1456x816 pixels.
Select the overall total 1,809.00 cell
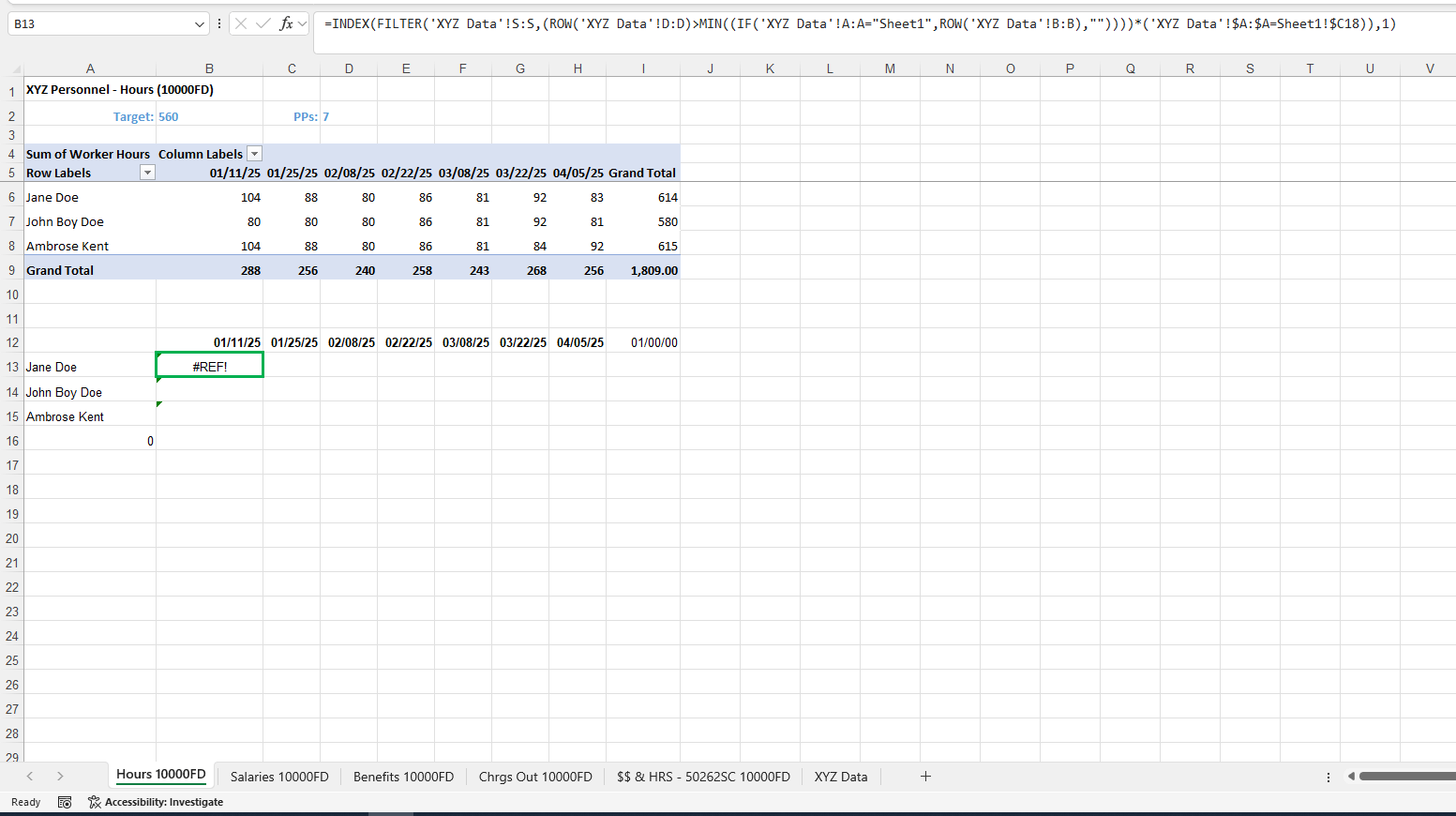643,271
